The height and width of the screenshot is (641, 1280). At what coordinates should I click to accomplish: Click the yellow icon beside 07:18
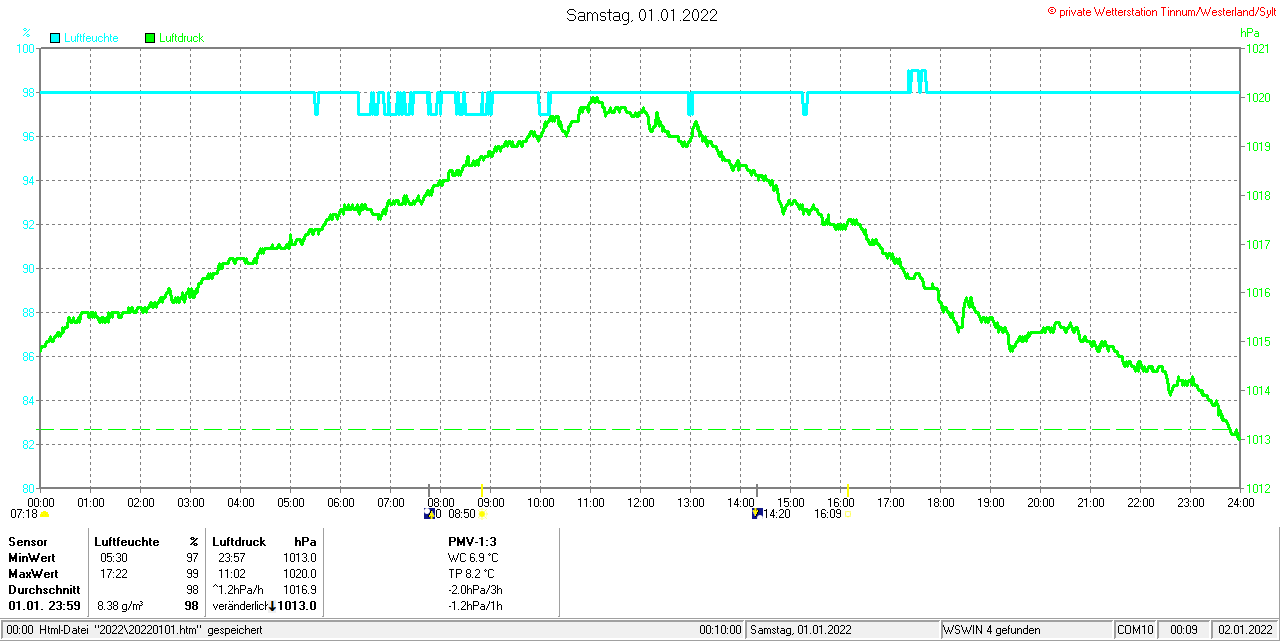(44, 514)
